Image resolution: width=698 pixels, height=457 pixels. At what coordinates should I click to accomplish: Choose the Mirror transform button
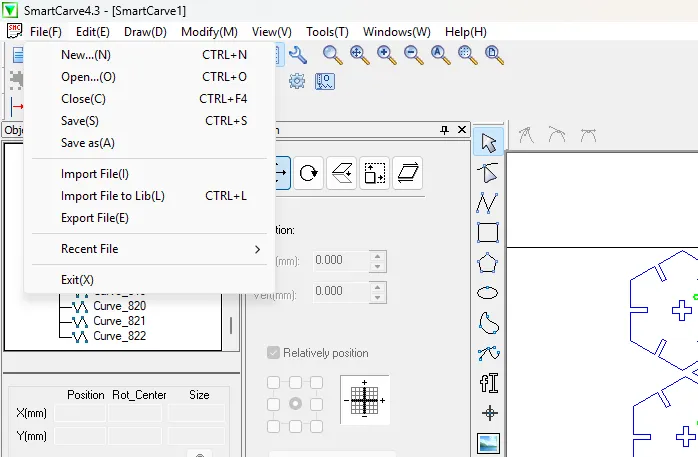click(341, 173)
